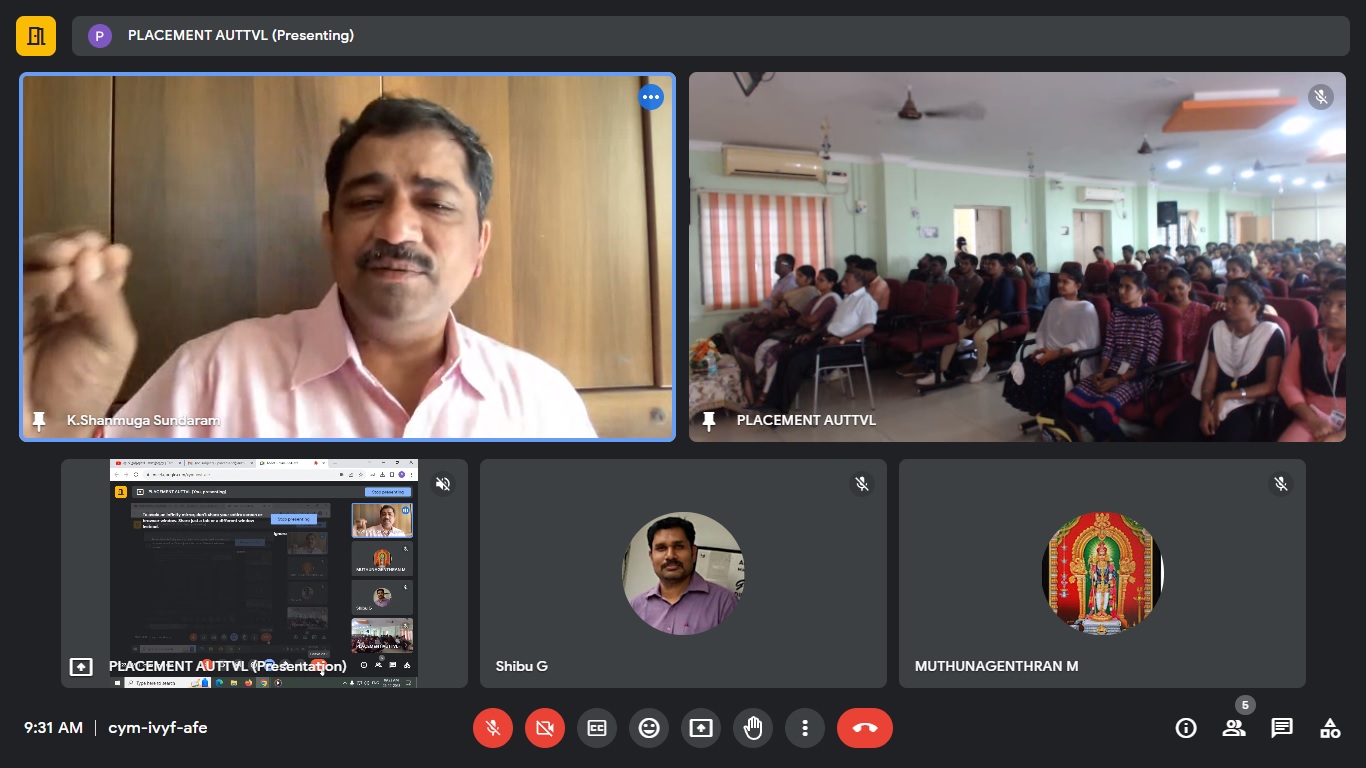Click muted mic icon on MUTHUNAGENTHRAN M tile
The image size is (1366, 768).
[x=1281, y=484]
